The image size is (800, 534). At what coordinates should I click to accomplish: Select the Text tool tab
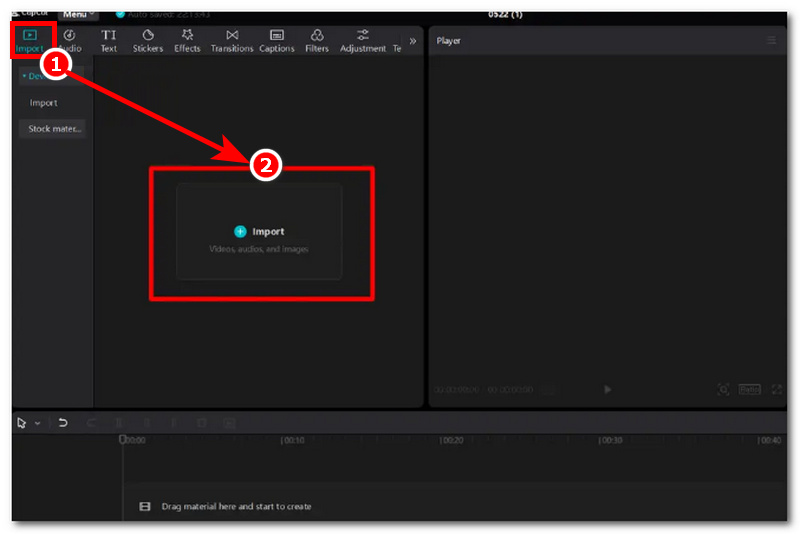[108, 40]
